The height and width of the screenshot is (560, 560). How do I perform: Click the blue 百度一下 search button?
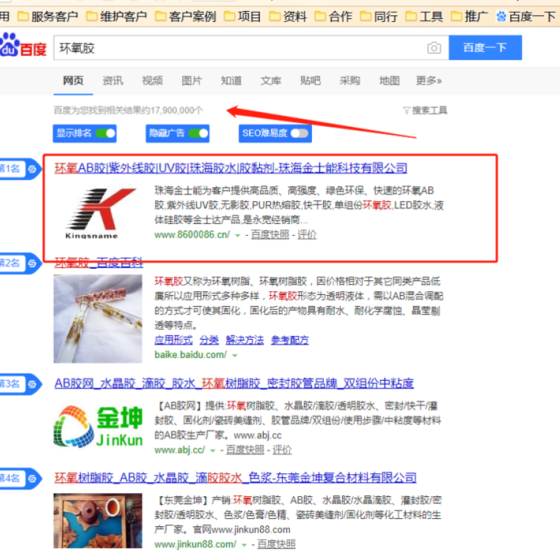point(485,48)
